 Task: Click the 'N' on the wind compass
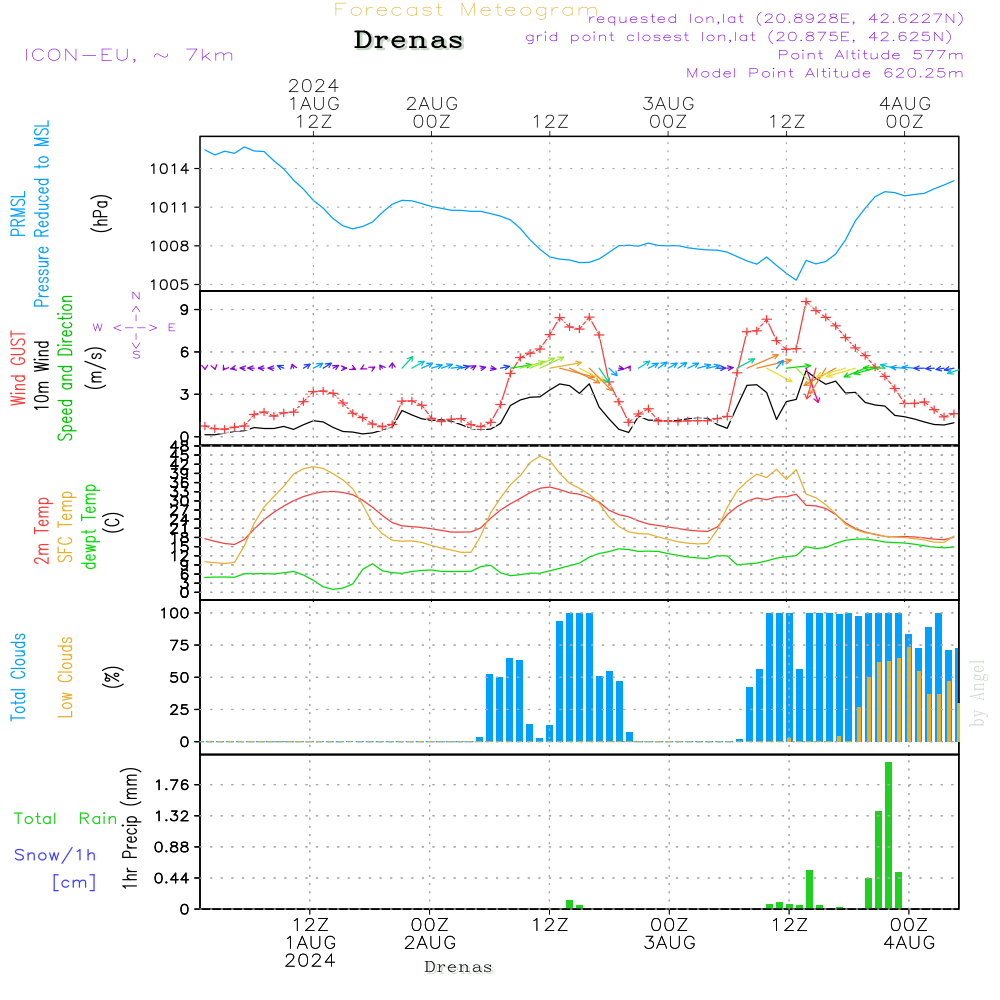pos(136,296)
